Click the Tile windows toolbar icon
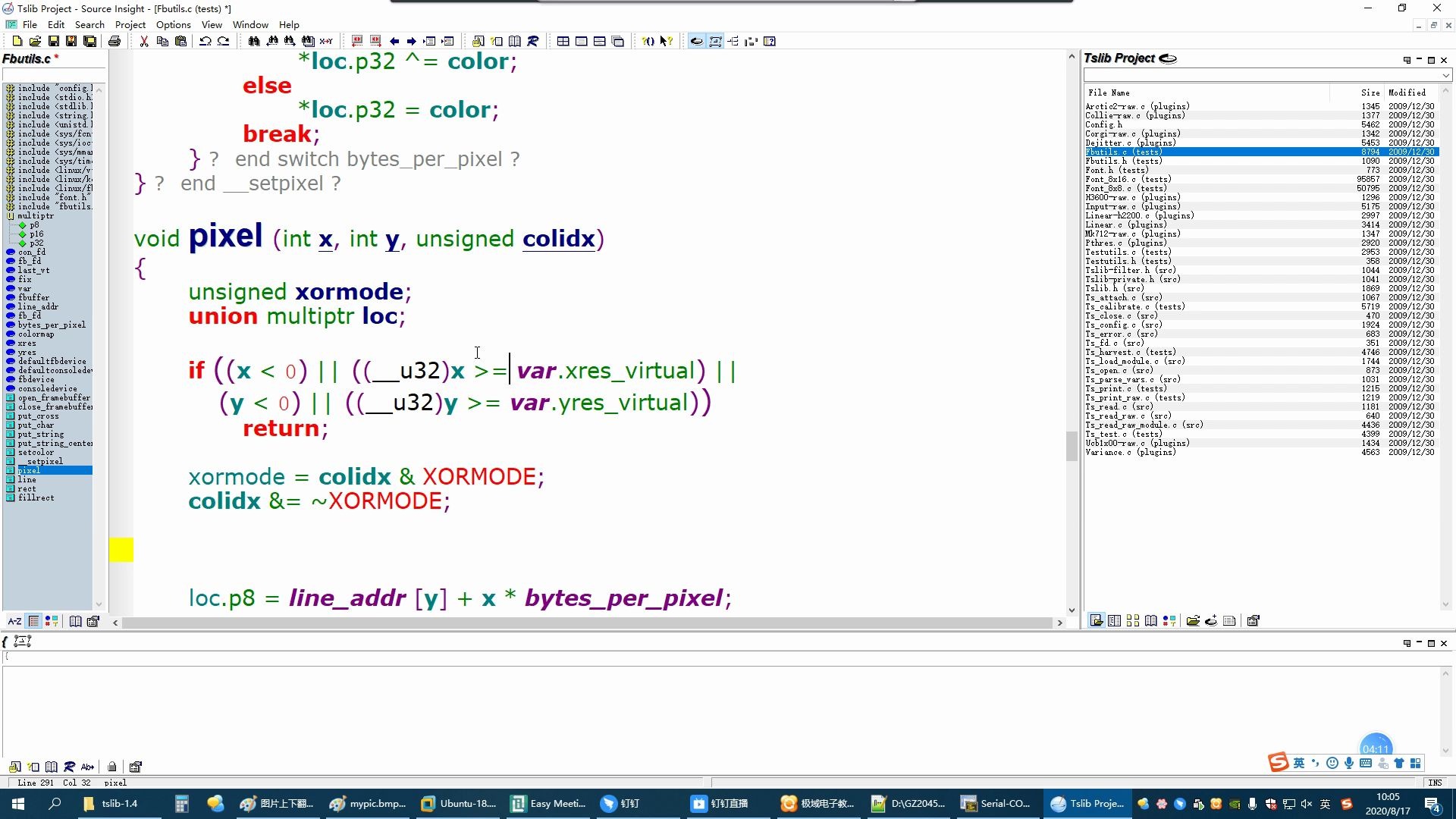This screenshot has height=819, width=1456. pos(563,41)
